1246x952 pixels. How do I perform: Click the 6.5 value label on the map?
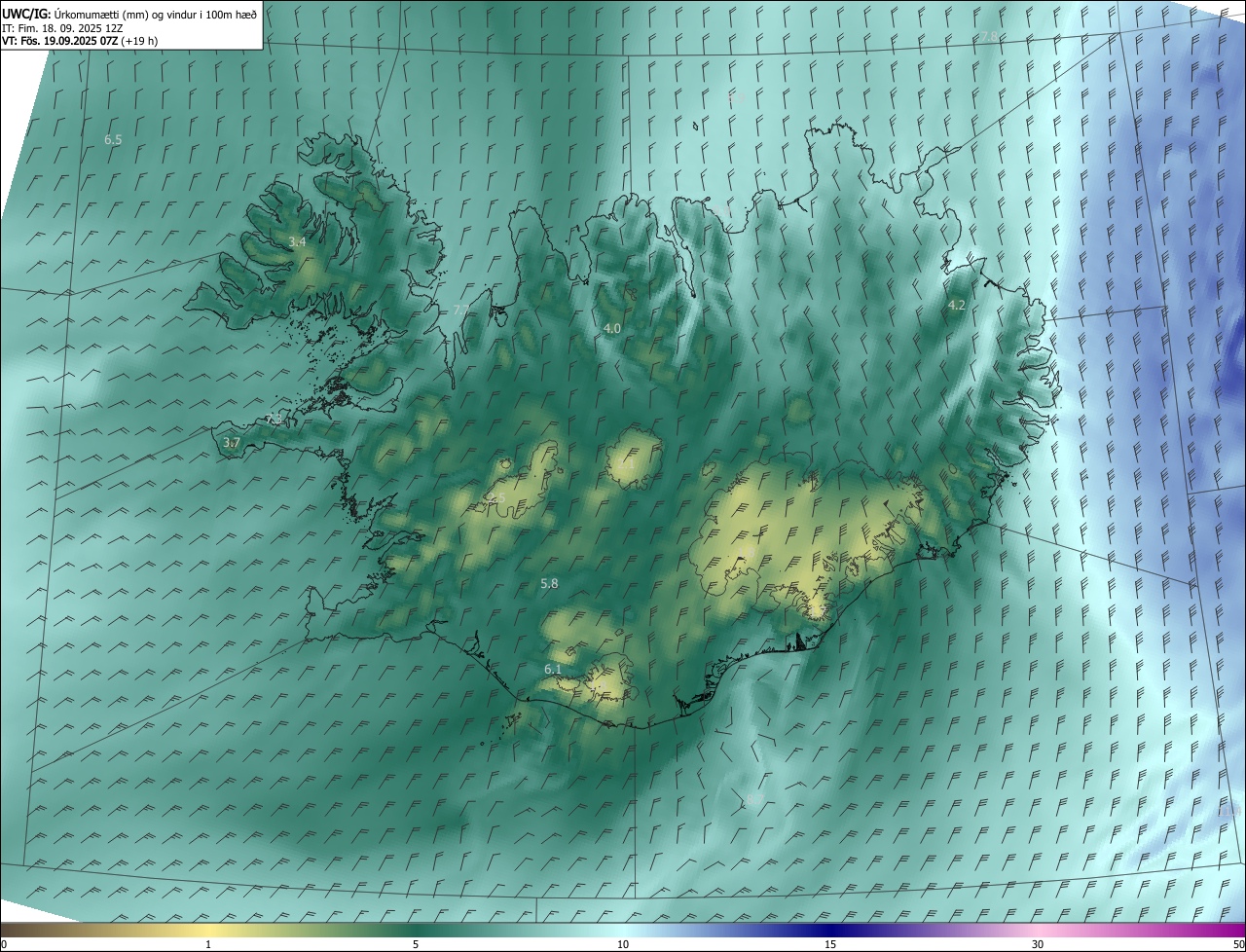(113, 140)
